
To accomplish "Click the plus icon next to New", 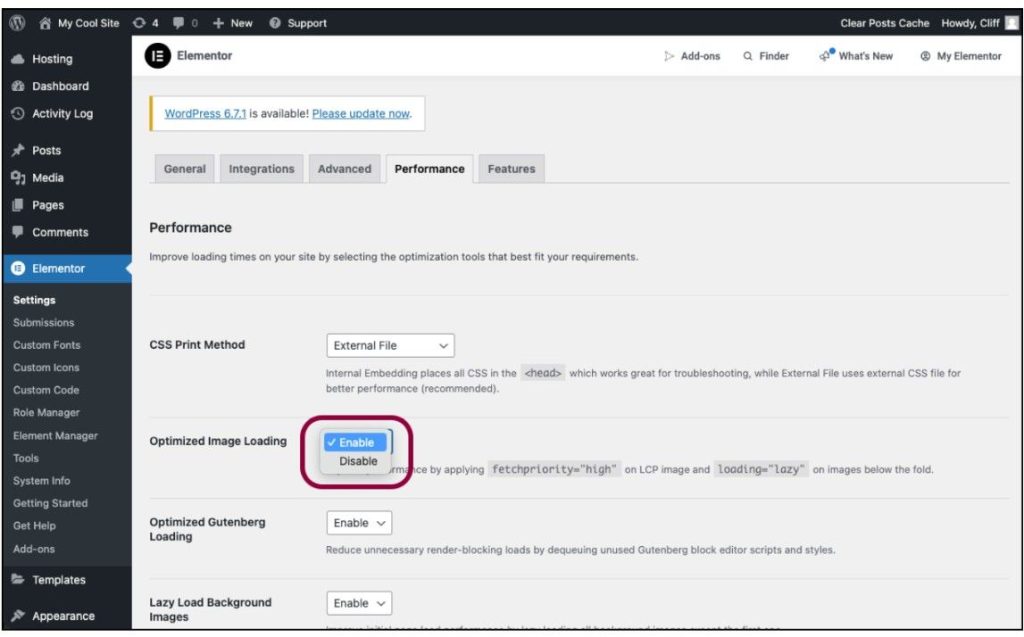I will [x=218, y=23].
